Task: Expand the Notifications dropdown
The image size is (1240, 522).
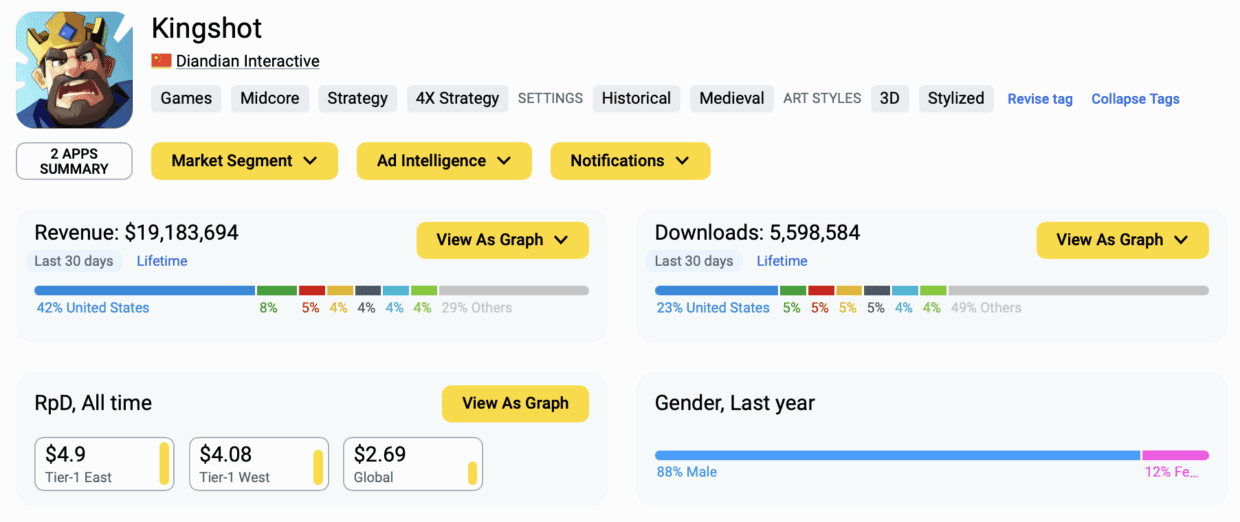Action: point(630,161)
